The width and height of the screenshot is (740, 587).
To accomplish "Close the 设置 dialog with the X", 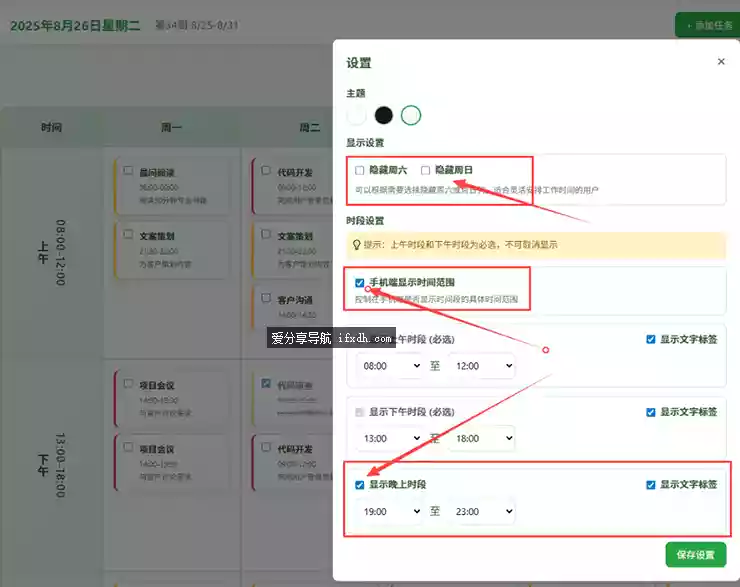I will pyautogui.click(x=721, y=61).
